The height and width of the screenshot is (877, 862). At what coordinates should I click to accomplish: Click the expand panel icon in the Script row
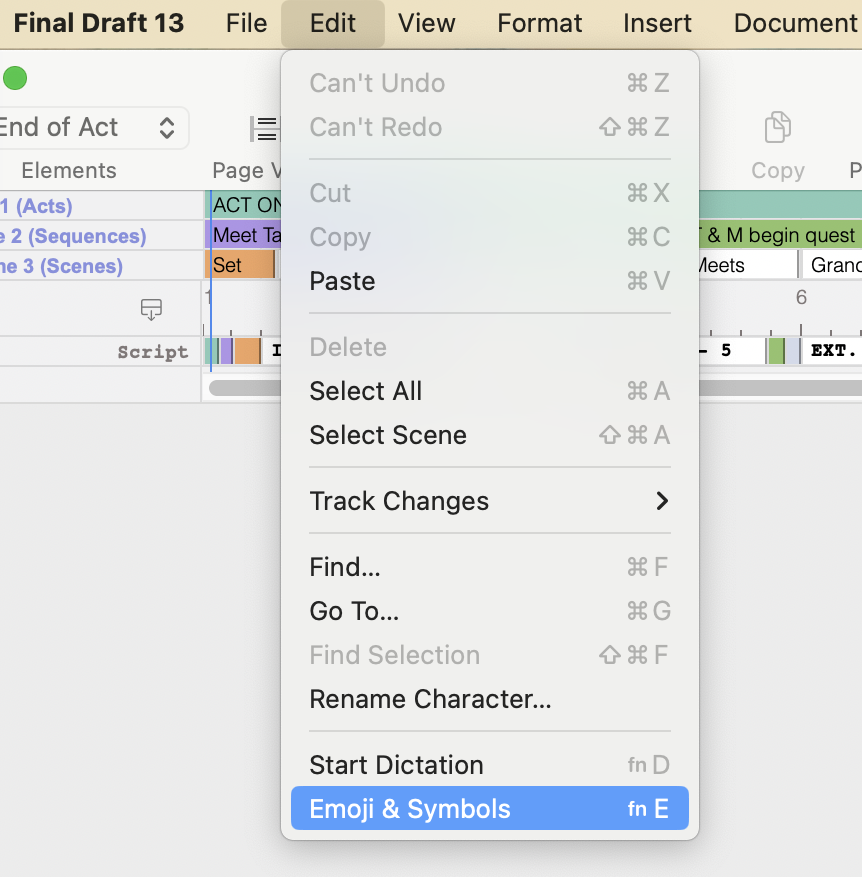(151, 310)
